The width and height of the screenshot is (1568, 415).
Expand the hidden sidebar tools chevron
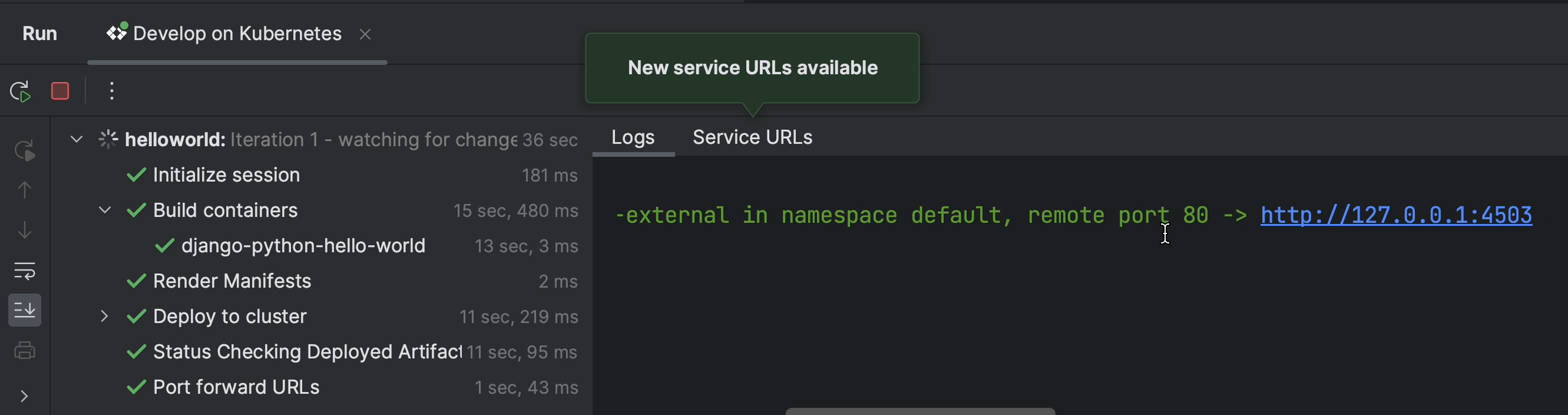point(24,396)
